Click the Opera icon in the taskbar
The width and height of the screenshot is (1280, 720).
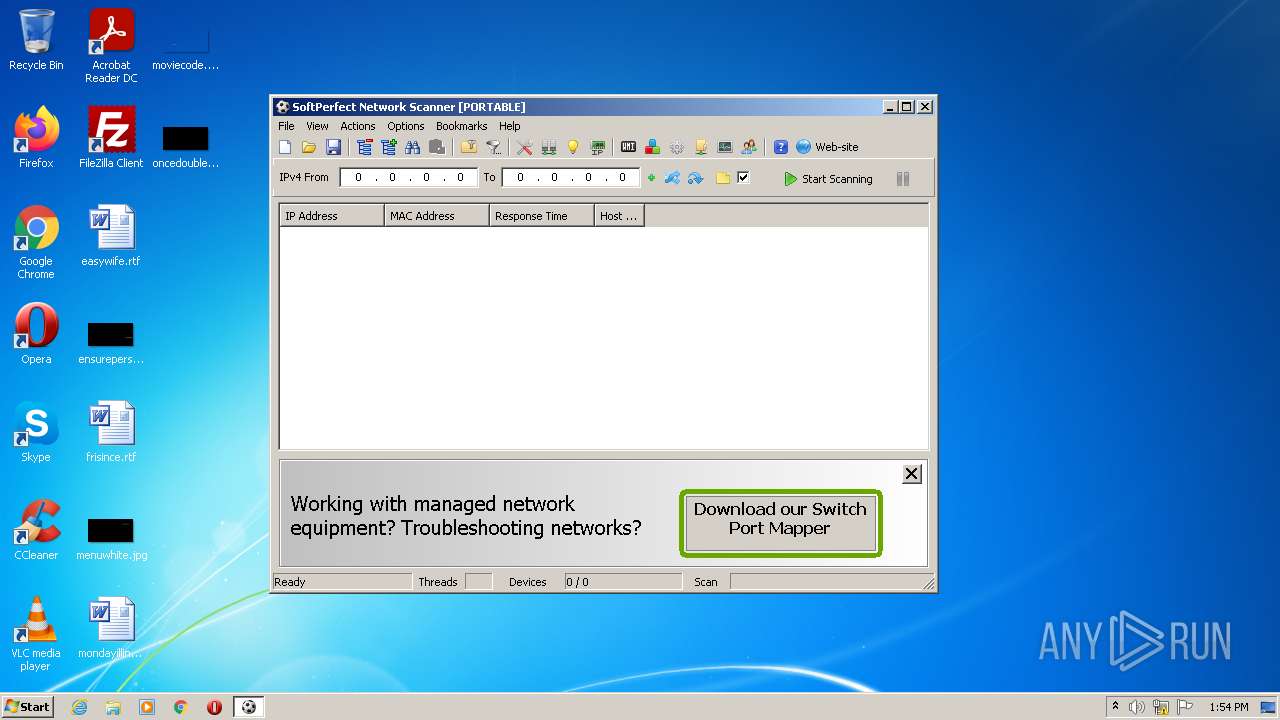point(214,707)
